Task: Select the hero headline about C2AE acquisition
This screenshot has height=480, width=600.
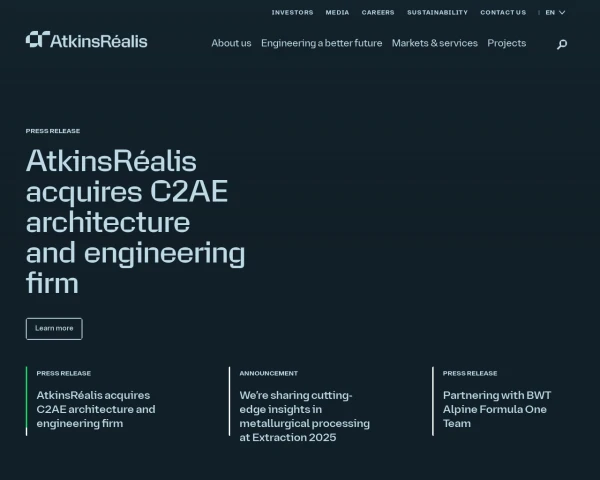Action: click(135, 222)
